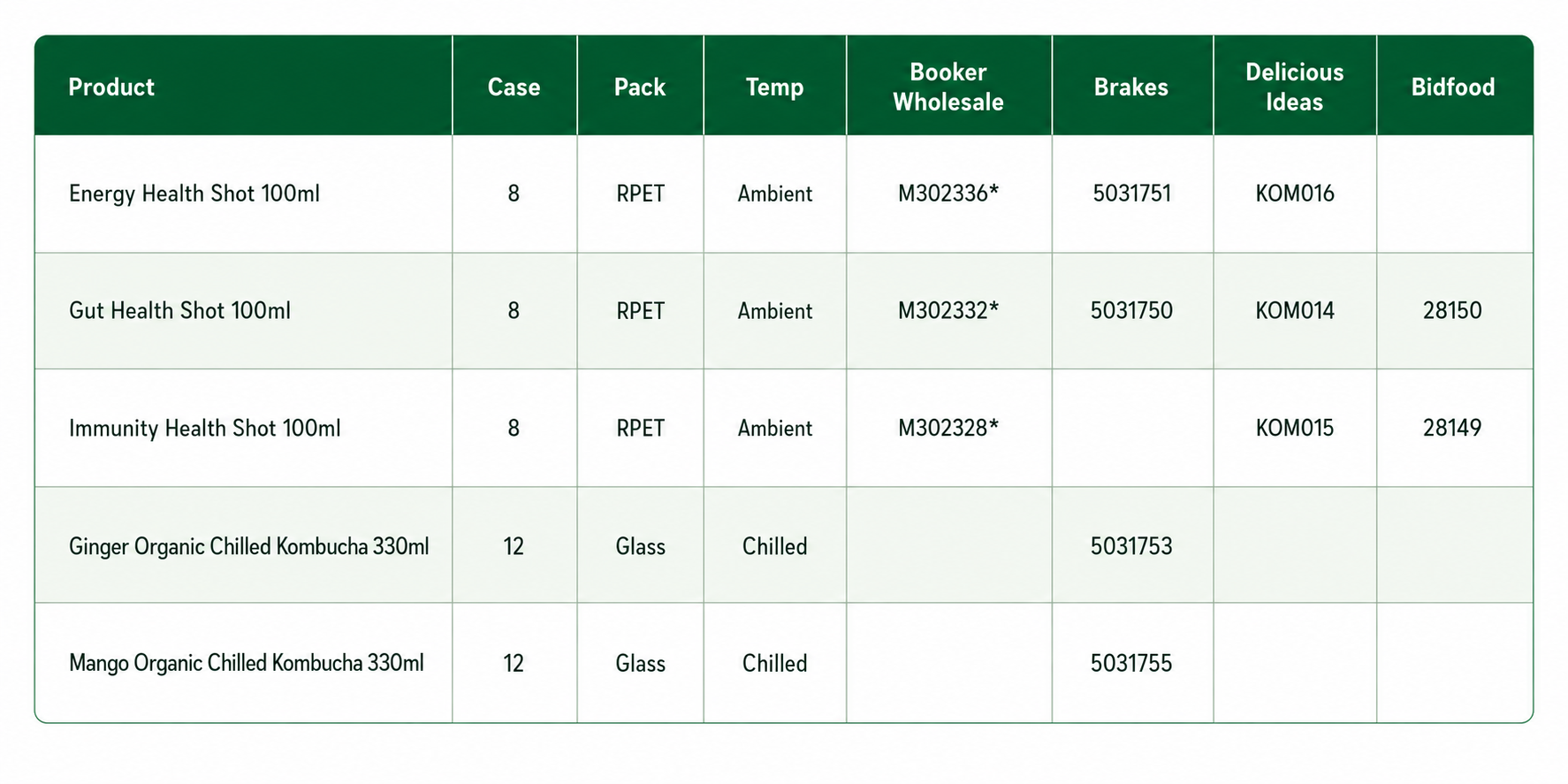Screen dimensions: 1568x784
Task: Select Energy Health Shot 100ml product cell
Action: tap(194, 193)
